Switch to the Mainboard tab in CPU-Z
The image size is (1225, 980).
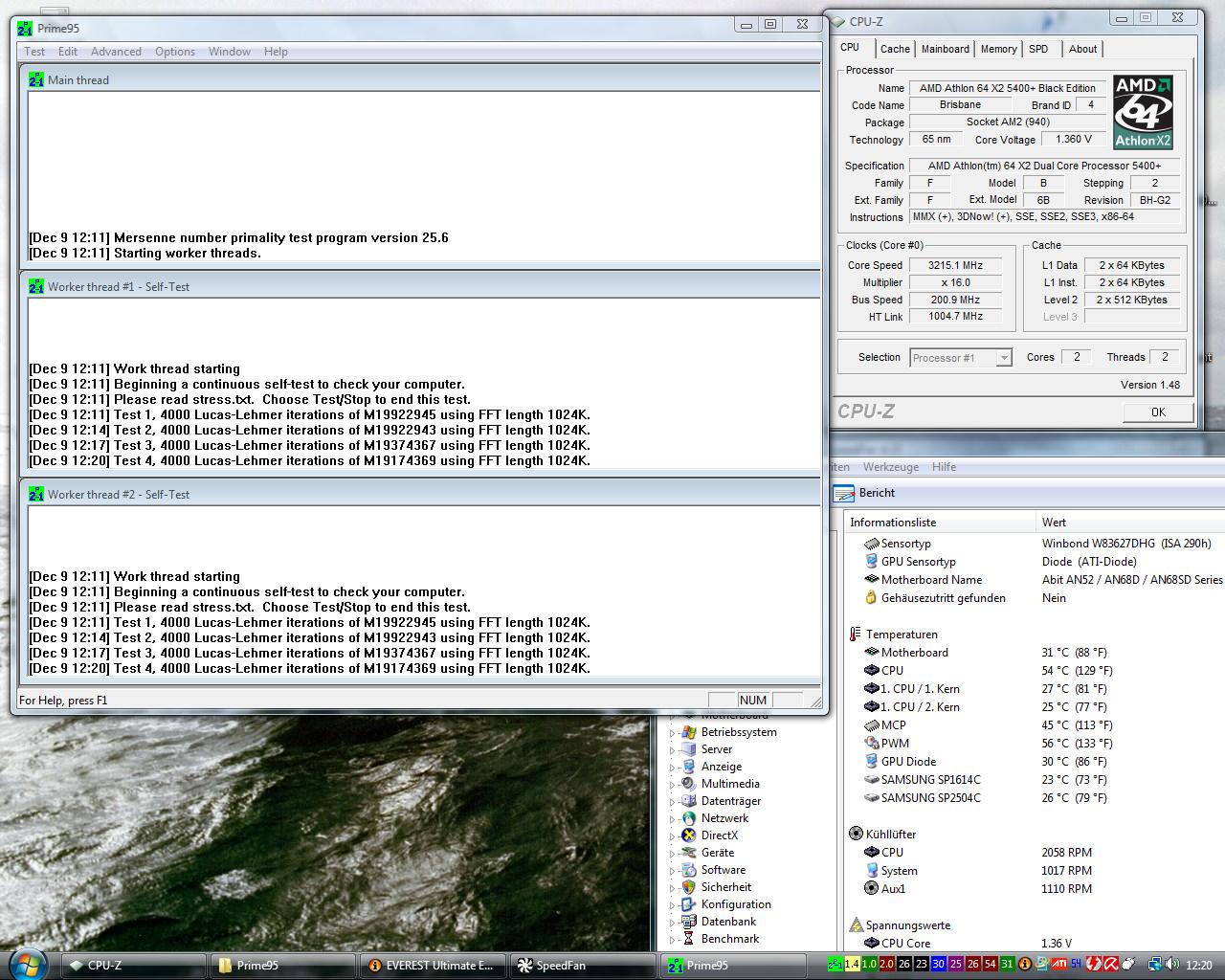tap(946, 49)
